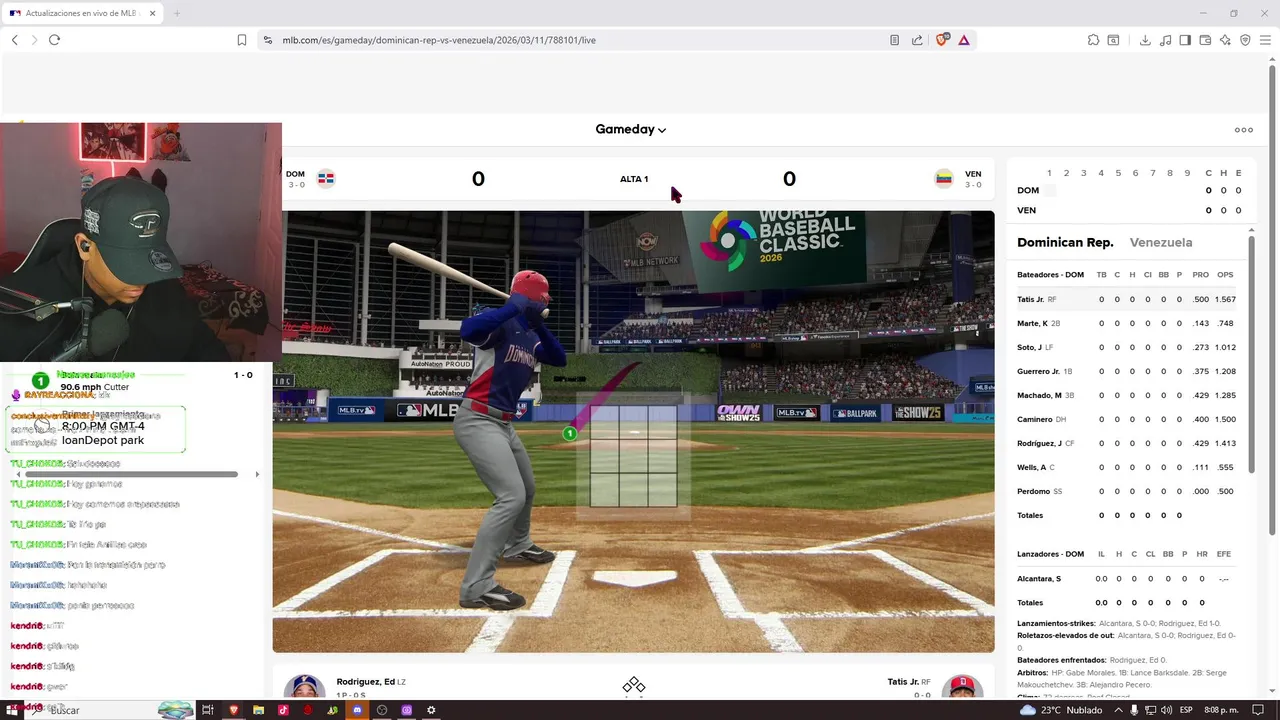Open pitcher Alcantara, S in pitchers list
Screen dimensions: 1280x720
1039,579
